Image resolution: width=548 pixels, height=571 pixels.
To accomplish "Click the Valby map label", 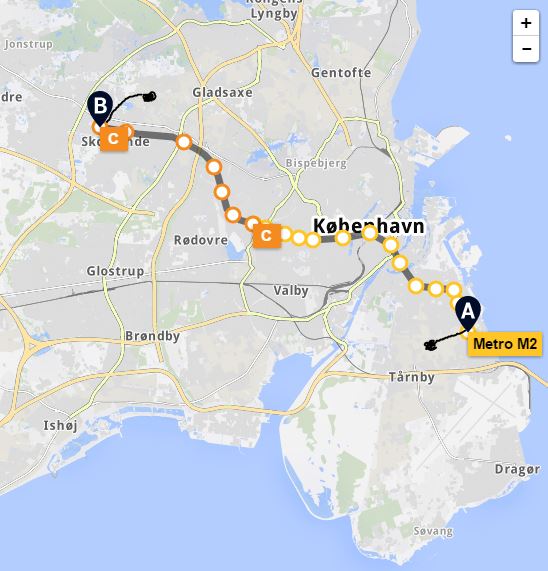I will (291, 291).
